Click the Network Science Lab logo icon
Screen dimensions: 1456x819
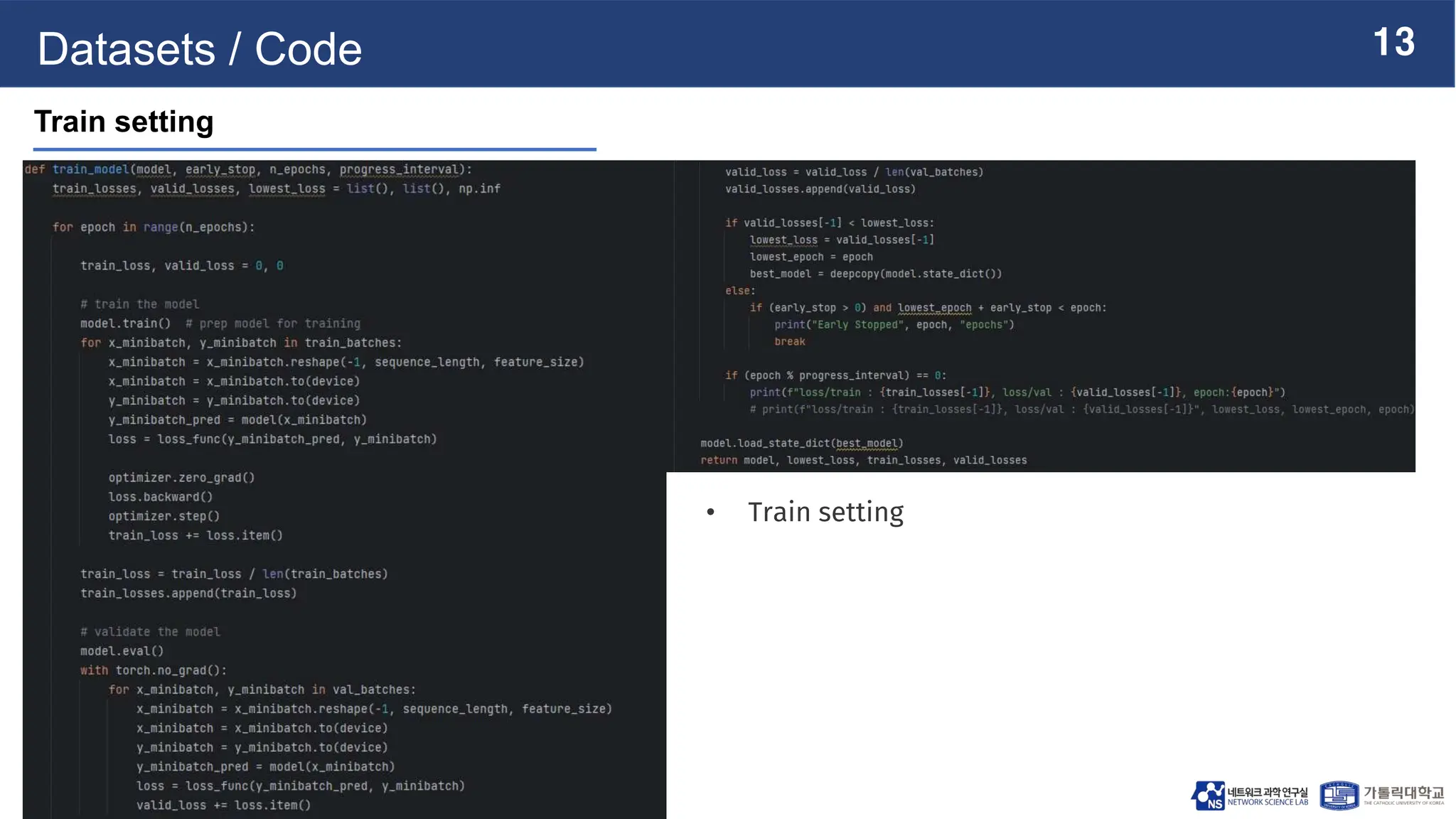coord(1208,796)
